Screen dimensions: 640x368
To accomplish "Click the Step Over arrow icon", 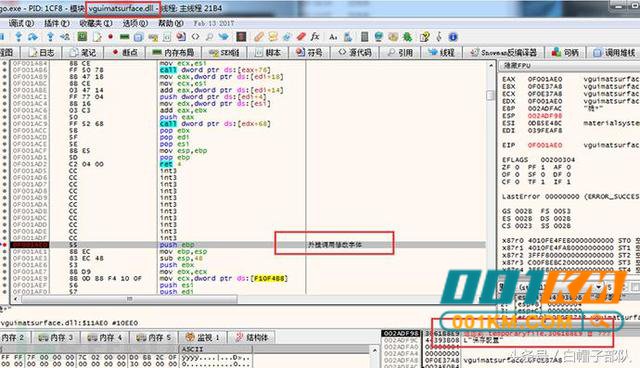I will [33, 37].
